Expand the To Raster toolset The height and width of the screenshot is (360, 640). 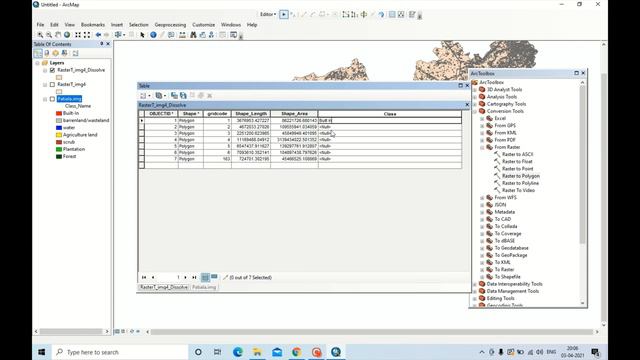coord(482,270)
